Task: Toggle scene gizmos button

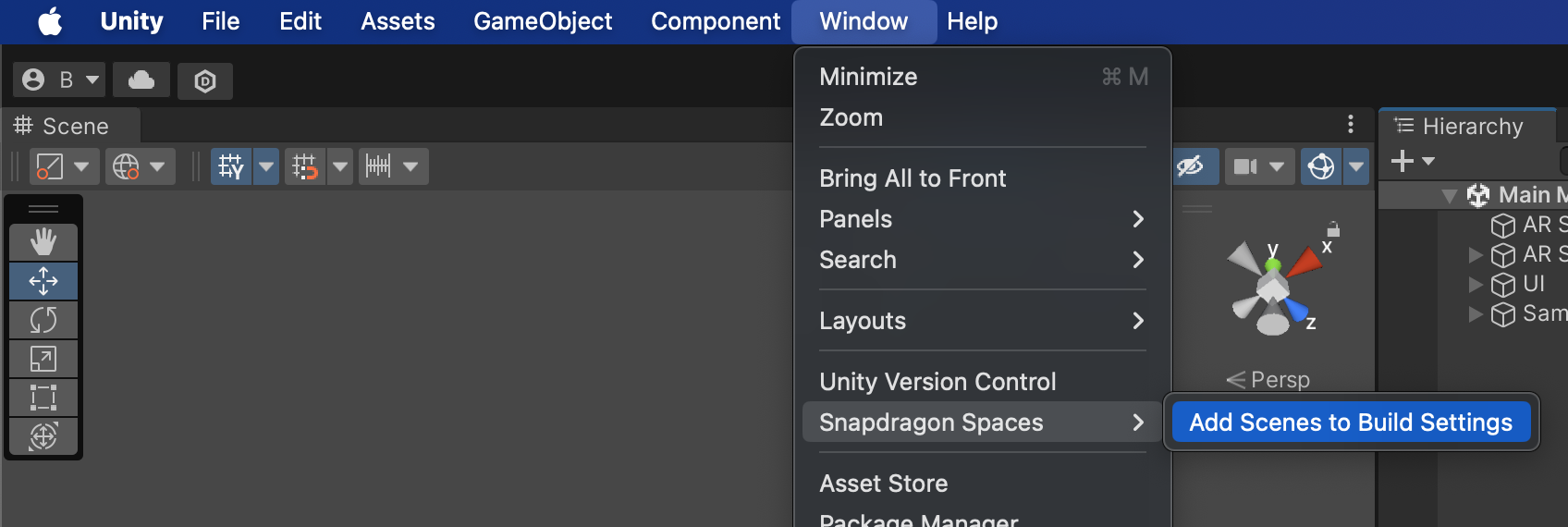Action: [1321, 166]
